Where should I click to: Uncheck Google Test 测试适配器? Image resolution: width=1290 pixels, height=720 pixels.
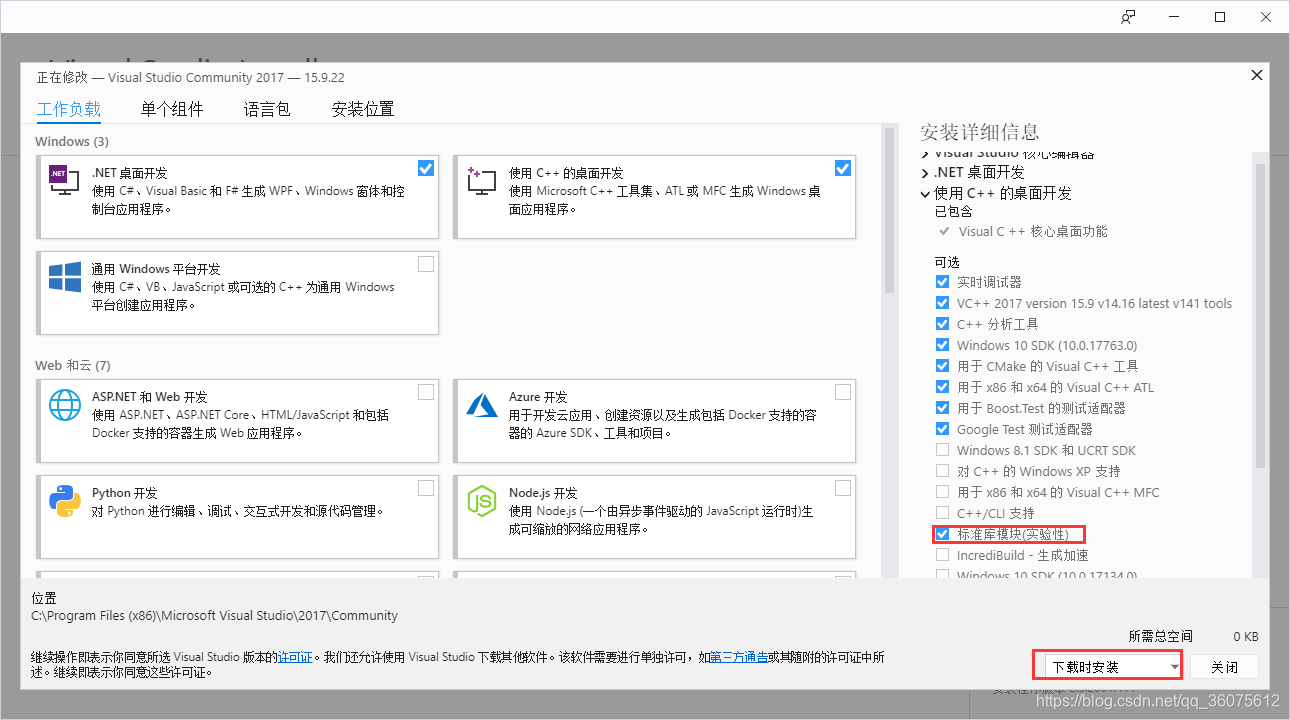(x=942, y=429)
